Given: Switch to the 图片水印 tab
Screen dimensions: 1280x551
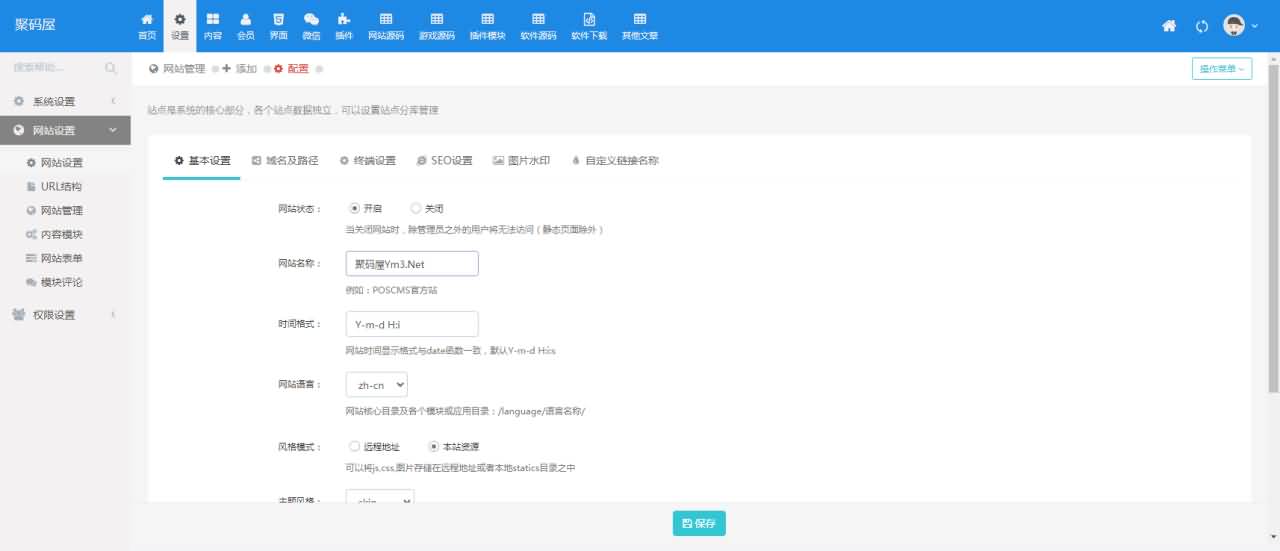Looking at the screenshot, I should coord(521,160).
